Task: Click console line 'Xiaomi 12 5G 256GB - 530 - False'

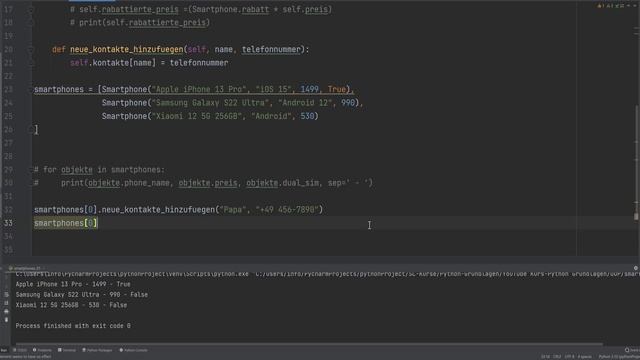Action: [71, 305]
